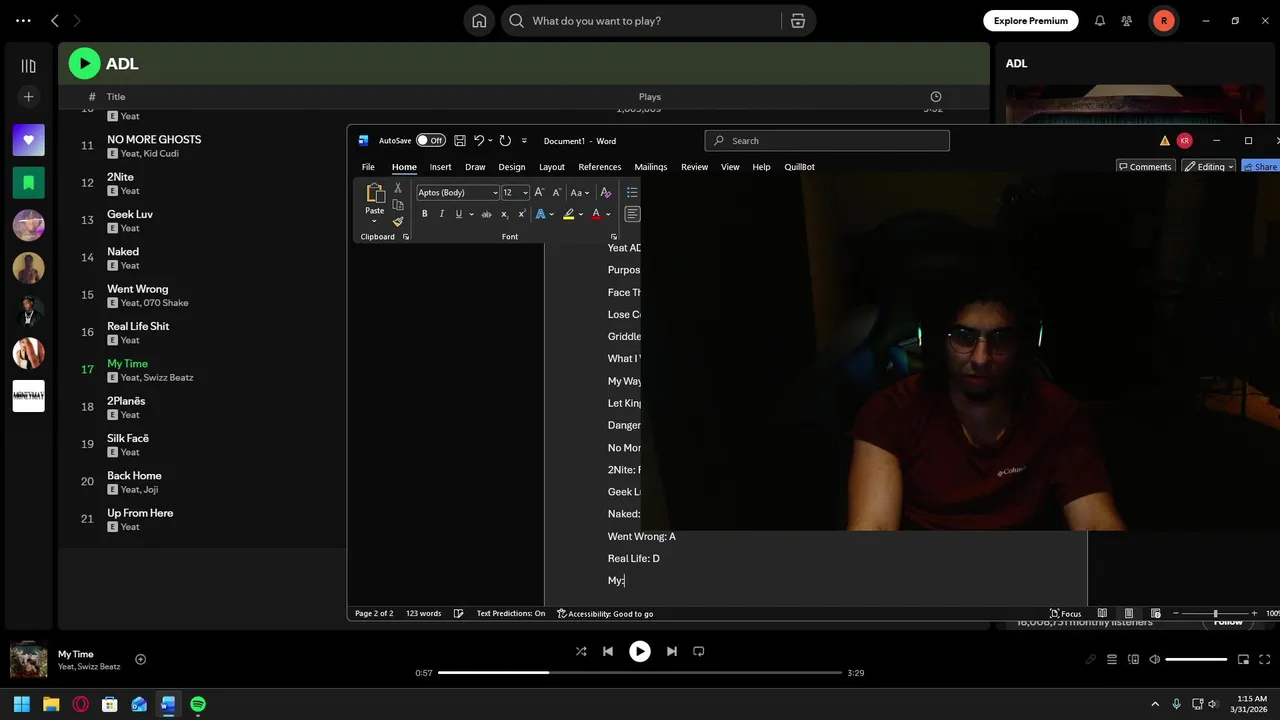This screenshot has width=1280, height=720.
Task: Save the Word document
Action: pos(460,141)
